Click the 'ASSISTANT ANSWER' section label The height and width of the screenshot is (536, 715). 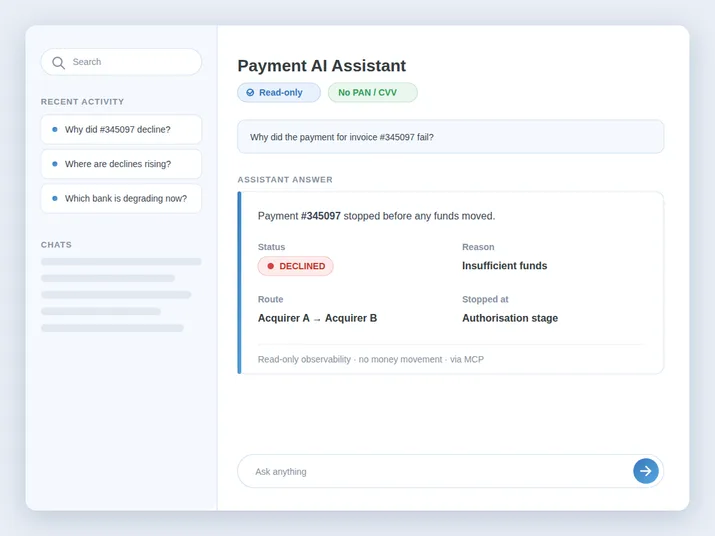tap(285, 180)
